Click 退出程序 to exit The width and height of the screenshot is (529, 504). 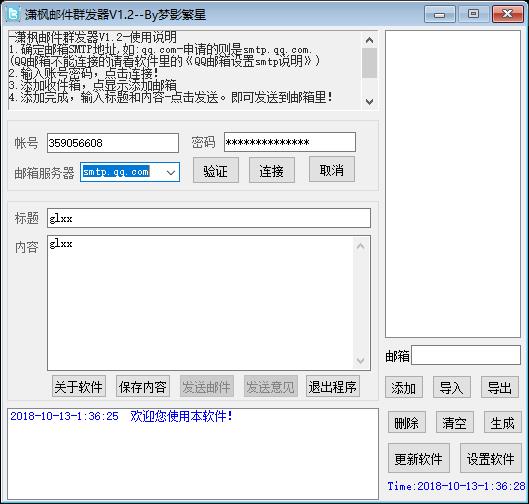(x=333, y=387)
